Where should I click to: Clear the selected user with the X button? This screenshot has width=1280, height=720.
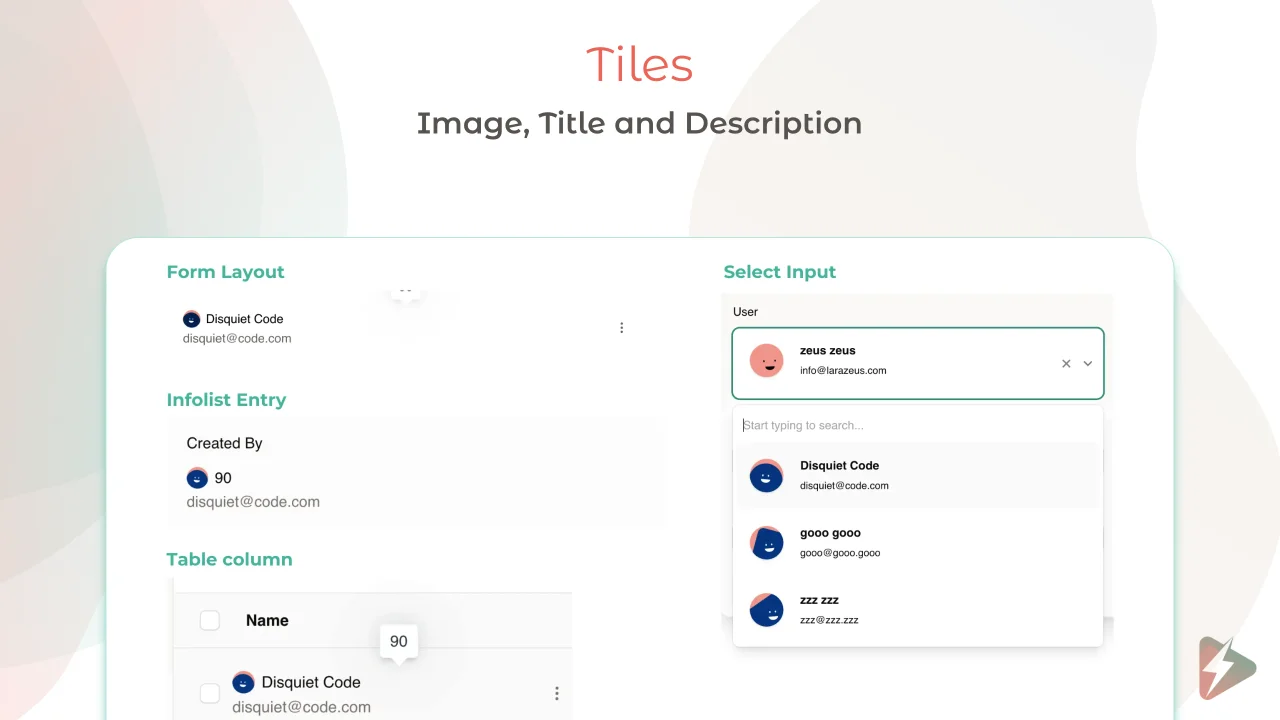click(1066, 363)
